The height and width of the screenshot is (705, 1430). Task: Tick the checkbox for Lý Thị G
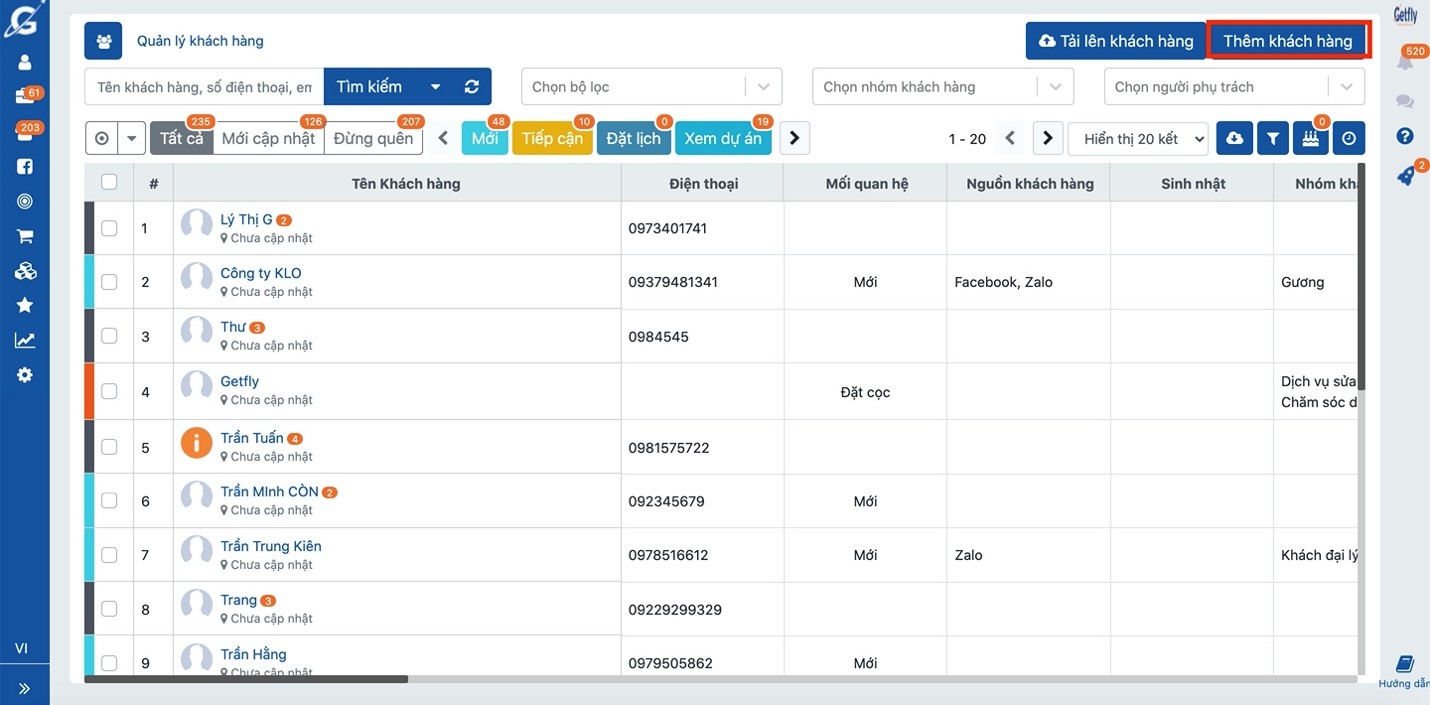pyautogui.click(x=109, y=228)
